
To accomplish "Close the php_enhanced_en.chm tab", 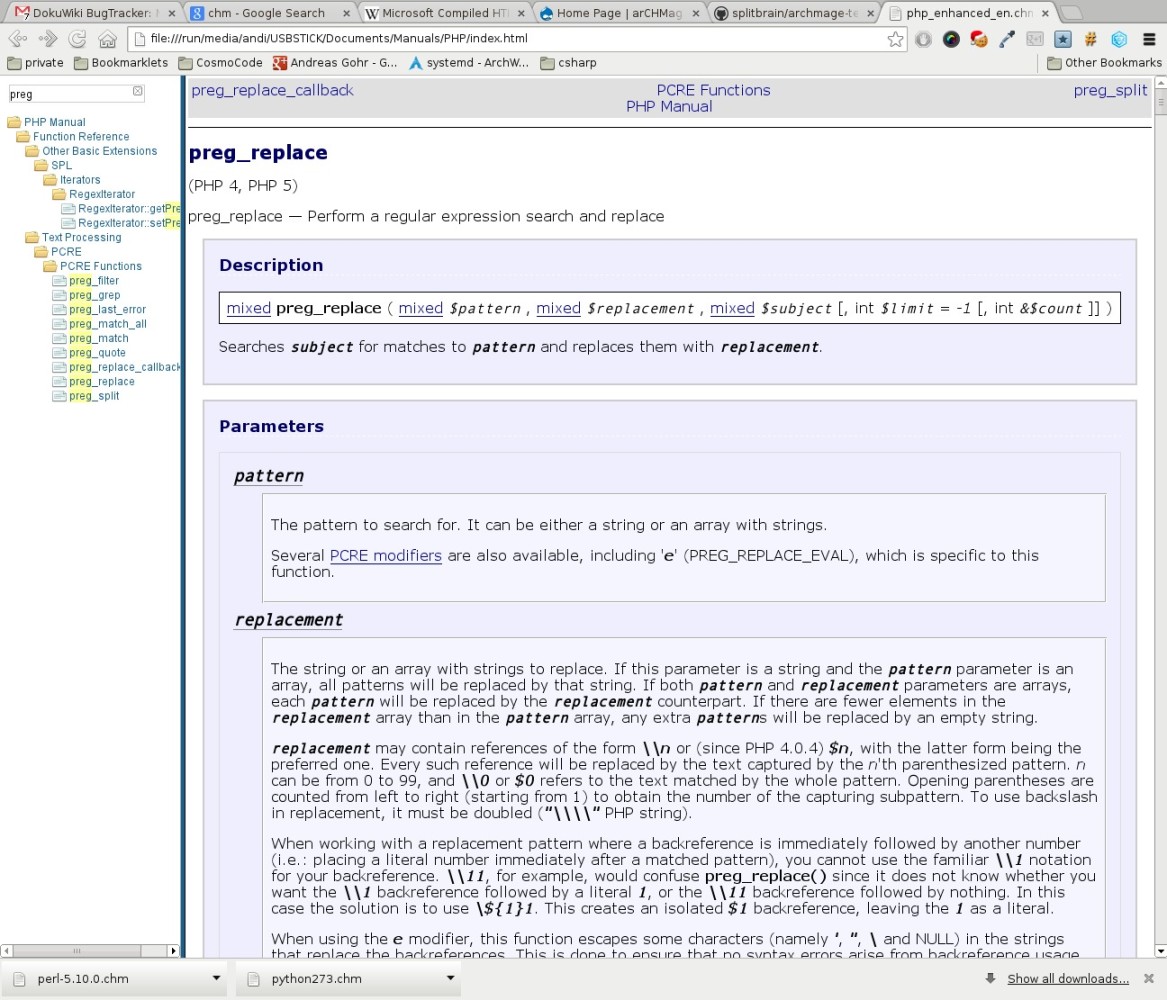I will 1045,13.
